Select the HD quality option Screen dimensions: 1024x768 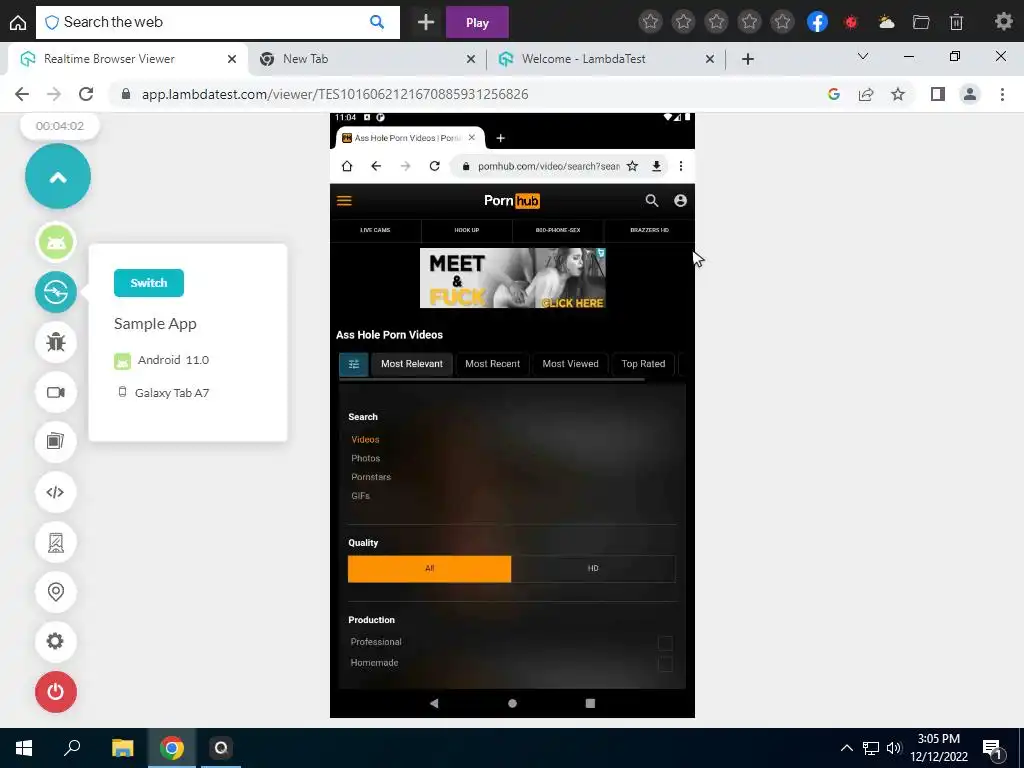[593, 569]
